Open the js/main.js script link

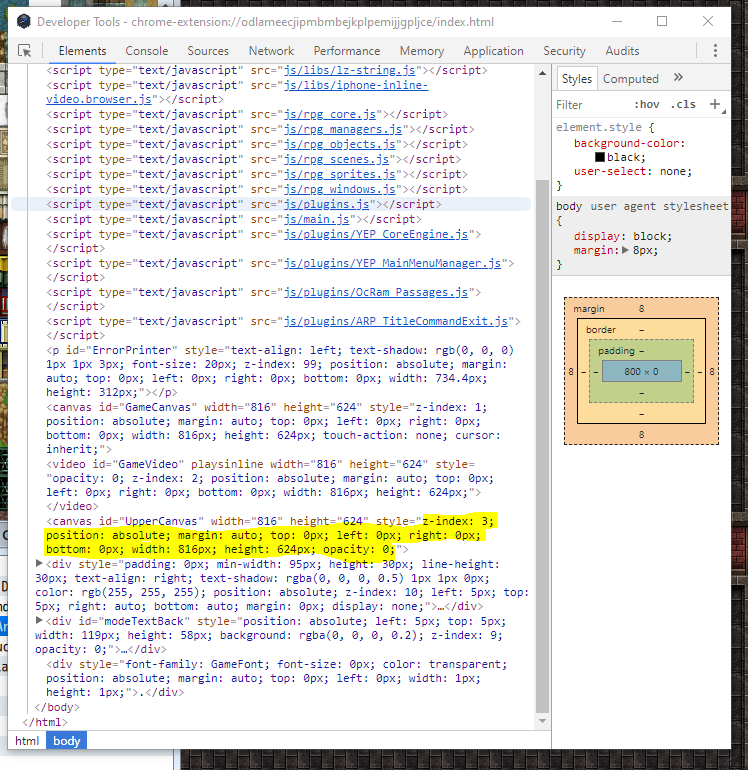316,220
